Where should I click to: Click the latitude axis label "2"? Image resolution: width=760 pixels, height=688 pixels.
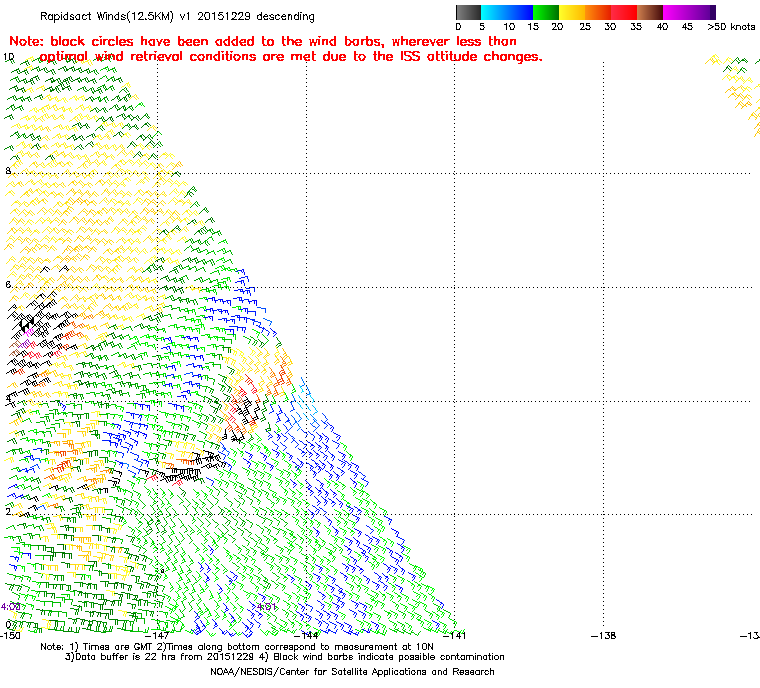click(x=8, y=512)
